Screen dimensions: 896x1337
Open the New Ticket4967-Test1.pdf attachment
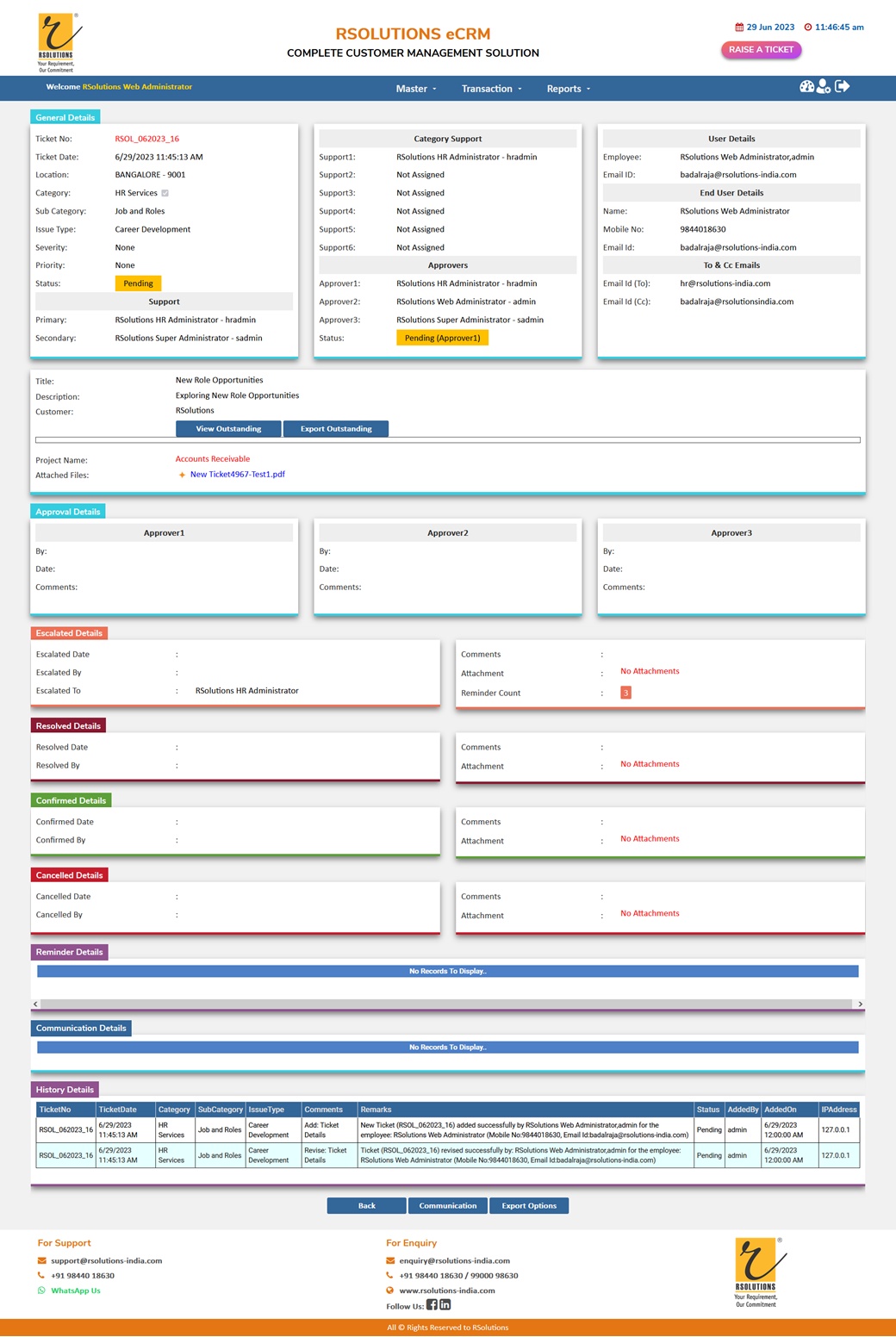click(x=237, y=475)
